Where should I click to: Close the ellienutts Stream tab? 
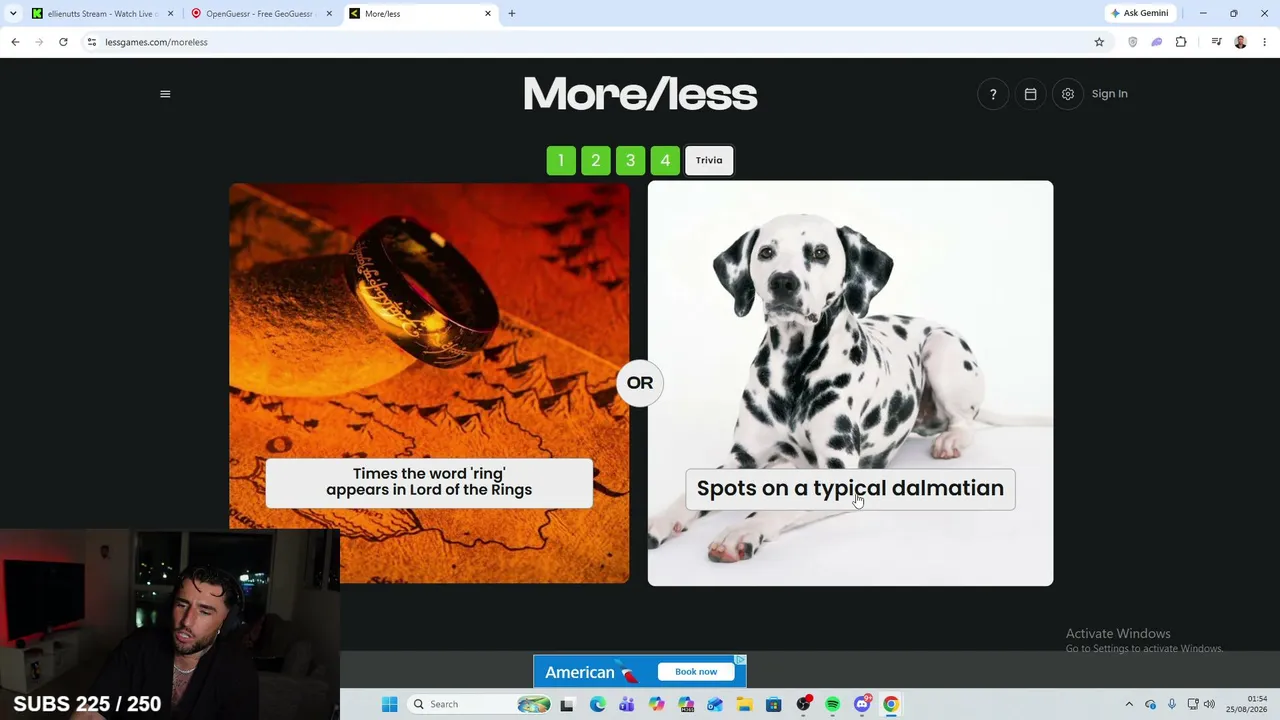click(x=170, y=14)
